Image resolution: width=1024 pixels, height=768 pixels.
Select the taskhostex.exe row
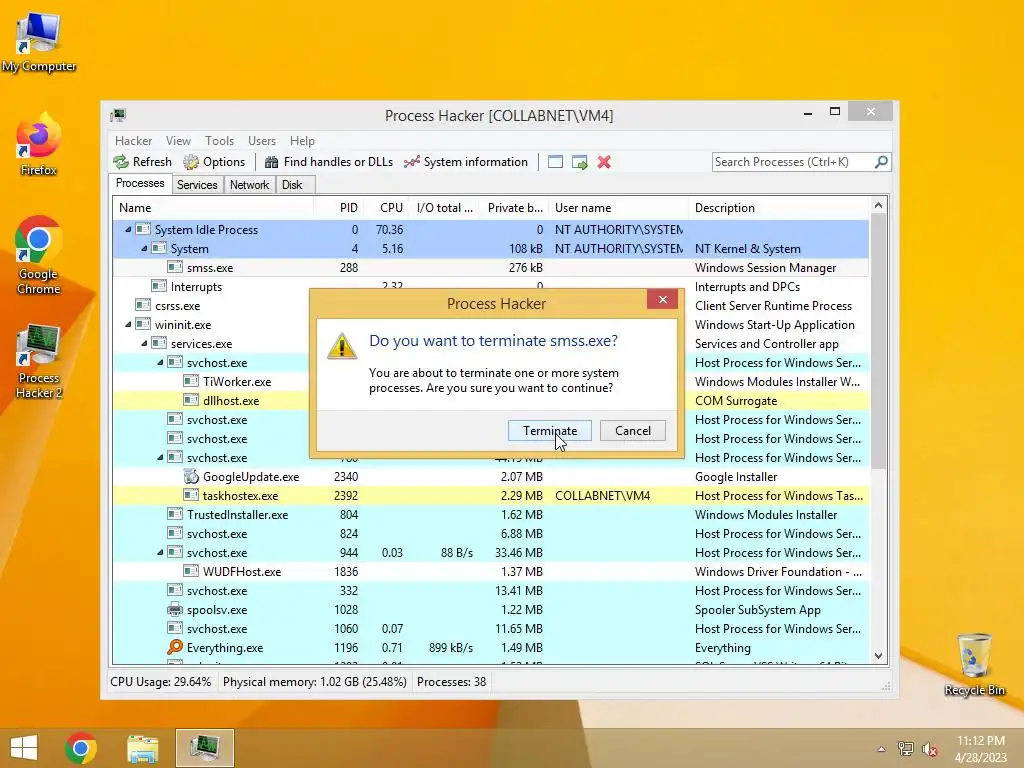[491, 496]
